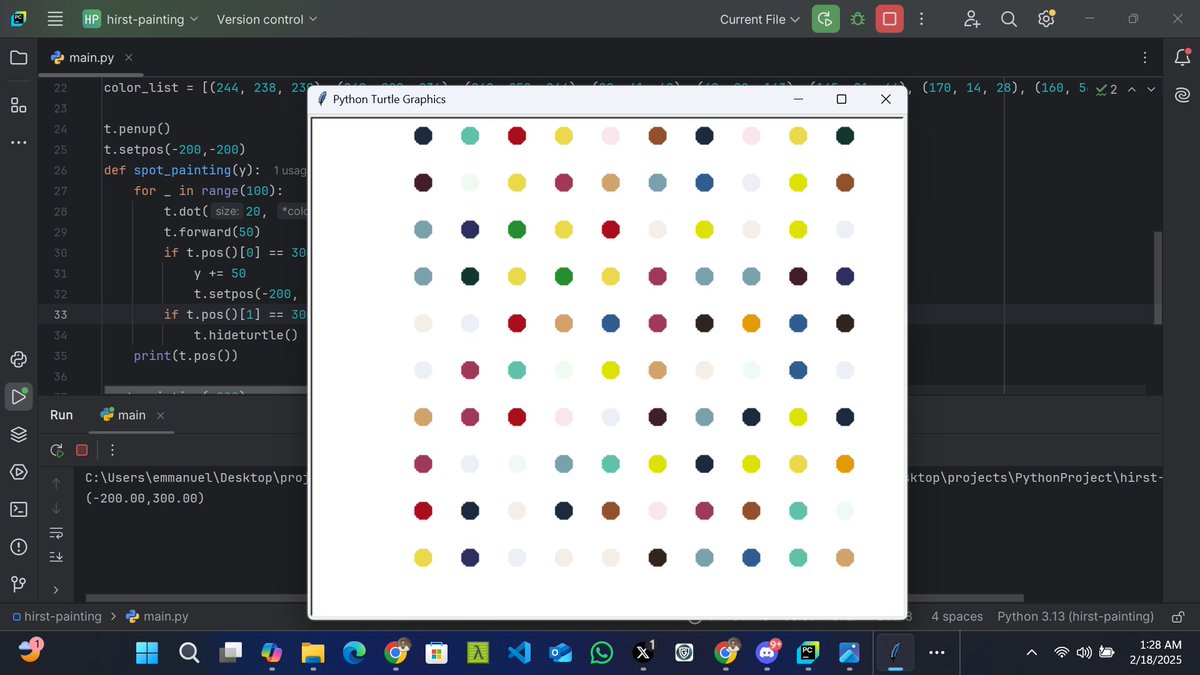Open the Services tool window icon
Viewport: 1200px width, 675px height.
[19, 471]
